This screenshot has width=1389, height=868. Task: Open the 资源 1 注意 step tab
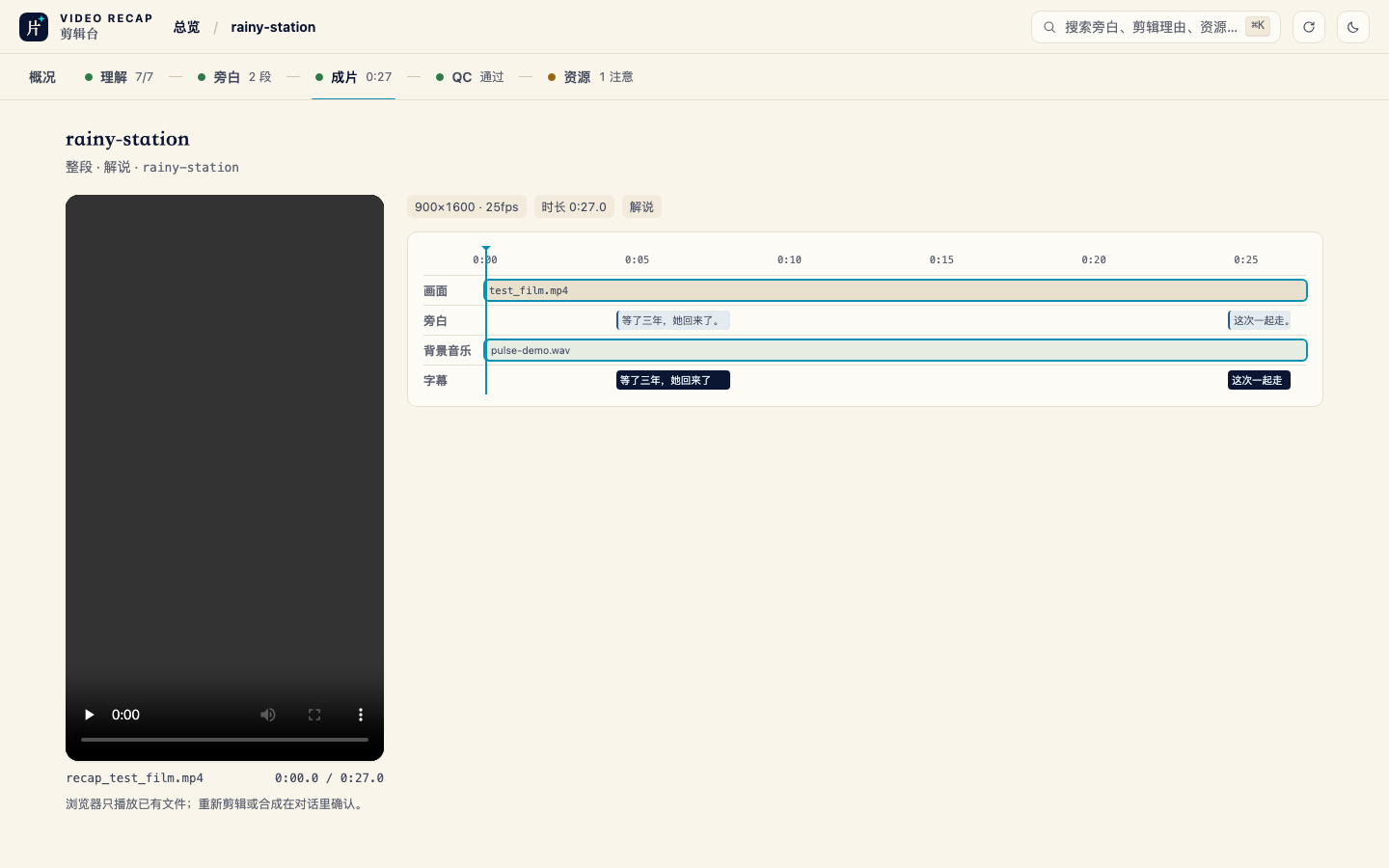point(590,77)
